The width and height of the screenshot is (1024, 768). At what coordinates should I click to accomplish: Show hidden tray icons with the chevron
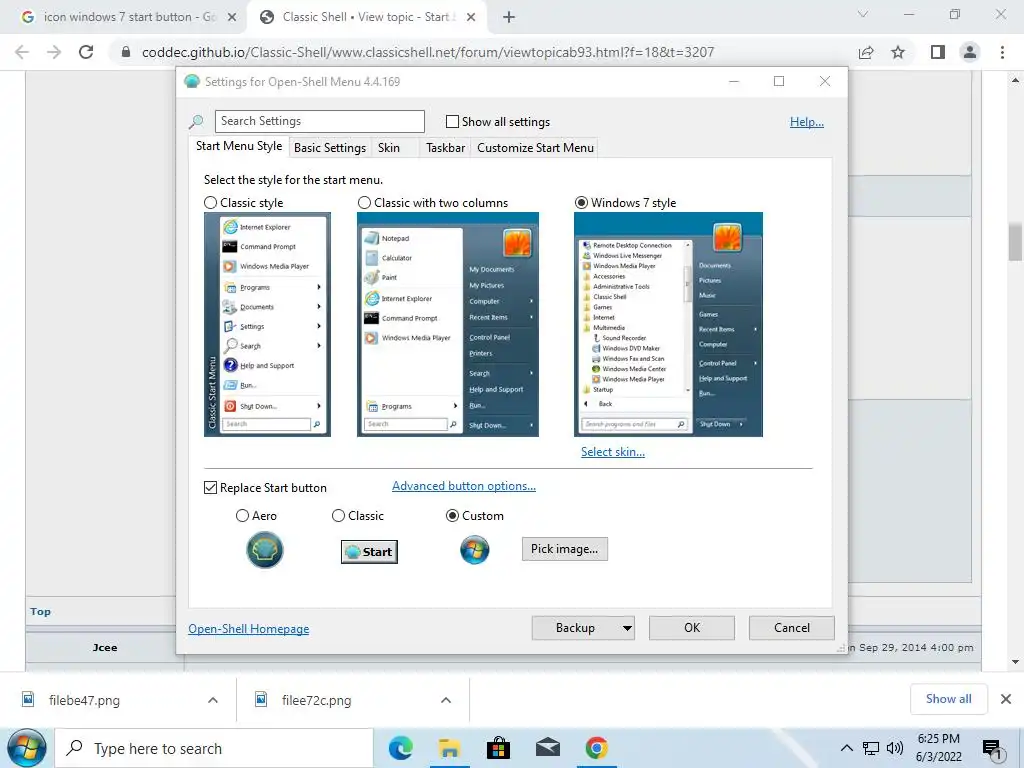(846, 748)
